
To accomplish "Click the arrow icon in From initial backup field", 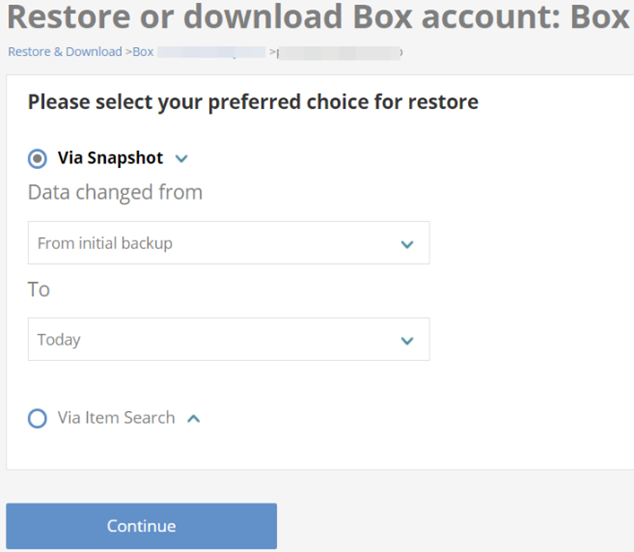I will [407, 244].
